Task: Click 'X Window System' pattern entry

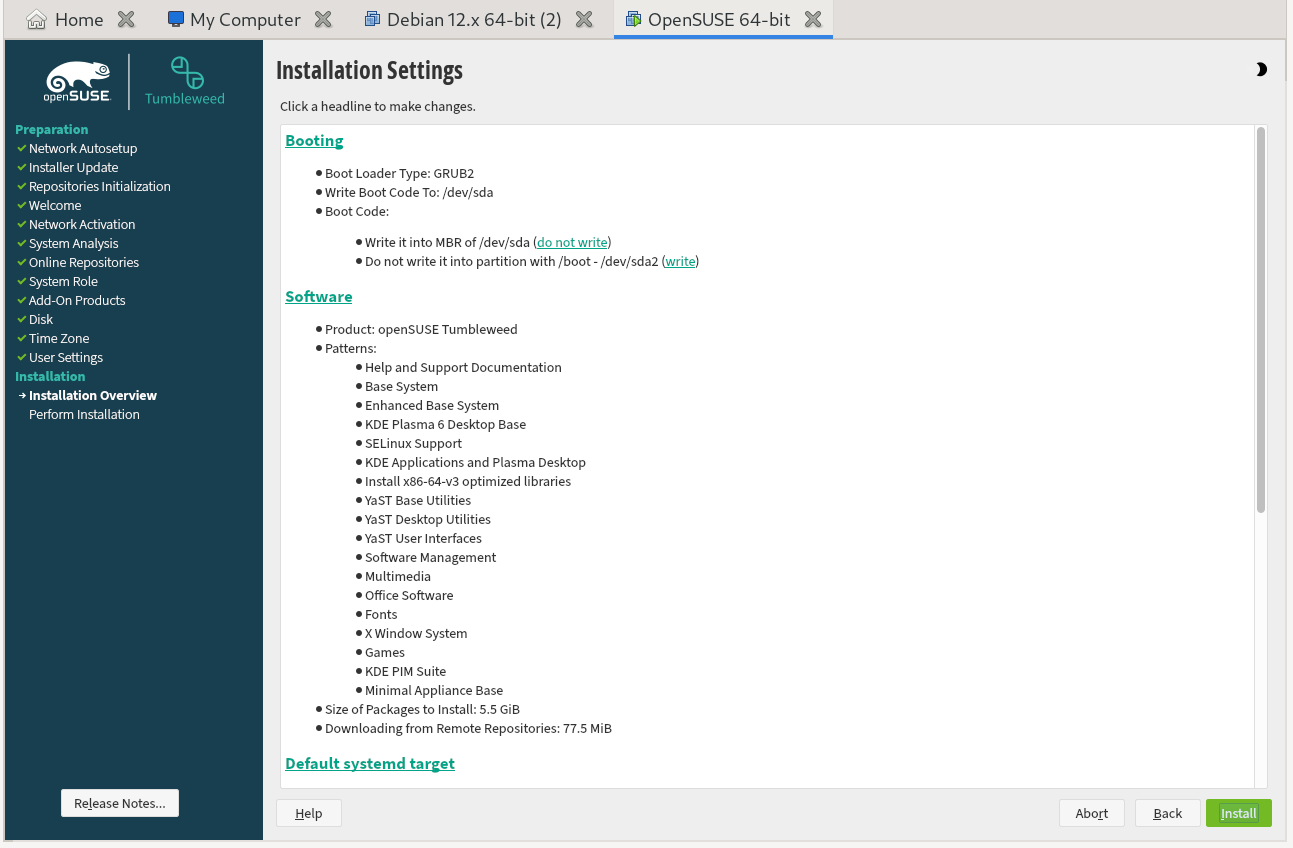Action: pyautogui.click(x=416, y=634)
